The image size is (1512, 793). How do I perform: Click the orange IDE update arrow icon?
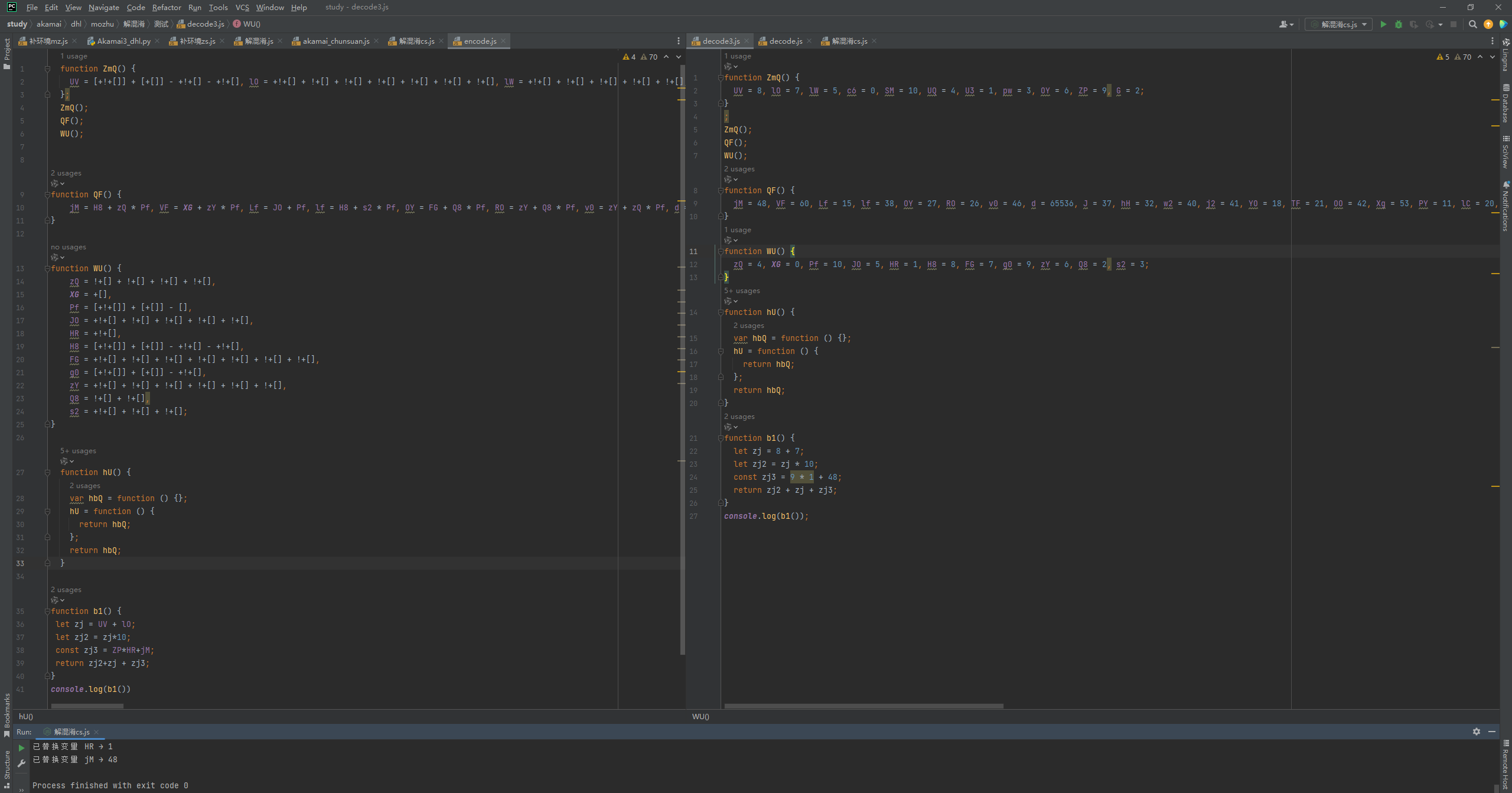click(1488, 24)
